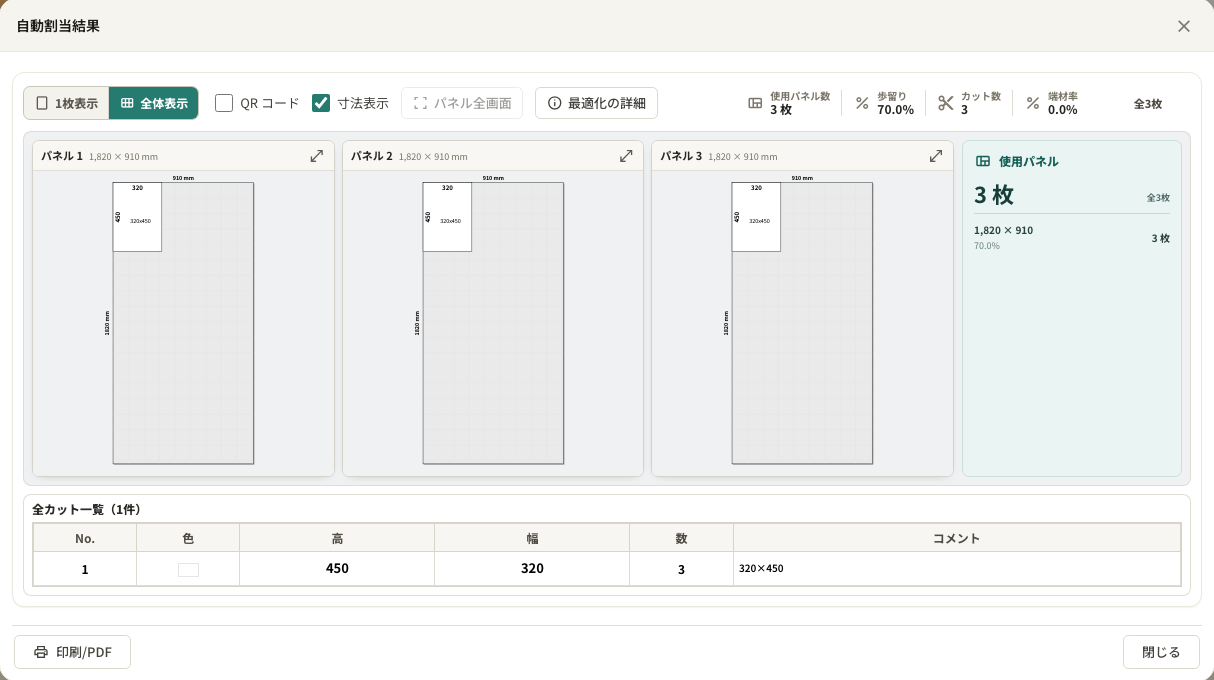Click the 使用パネル数 panel icon
Viewport: 1214px width, 680px height.
point(755,103)
